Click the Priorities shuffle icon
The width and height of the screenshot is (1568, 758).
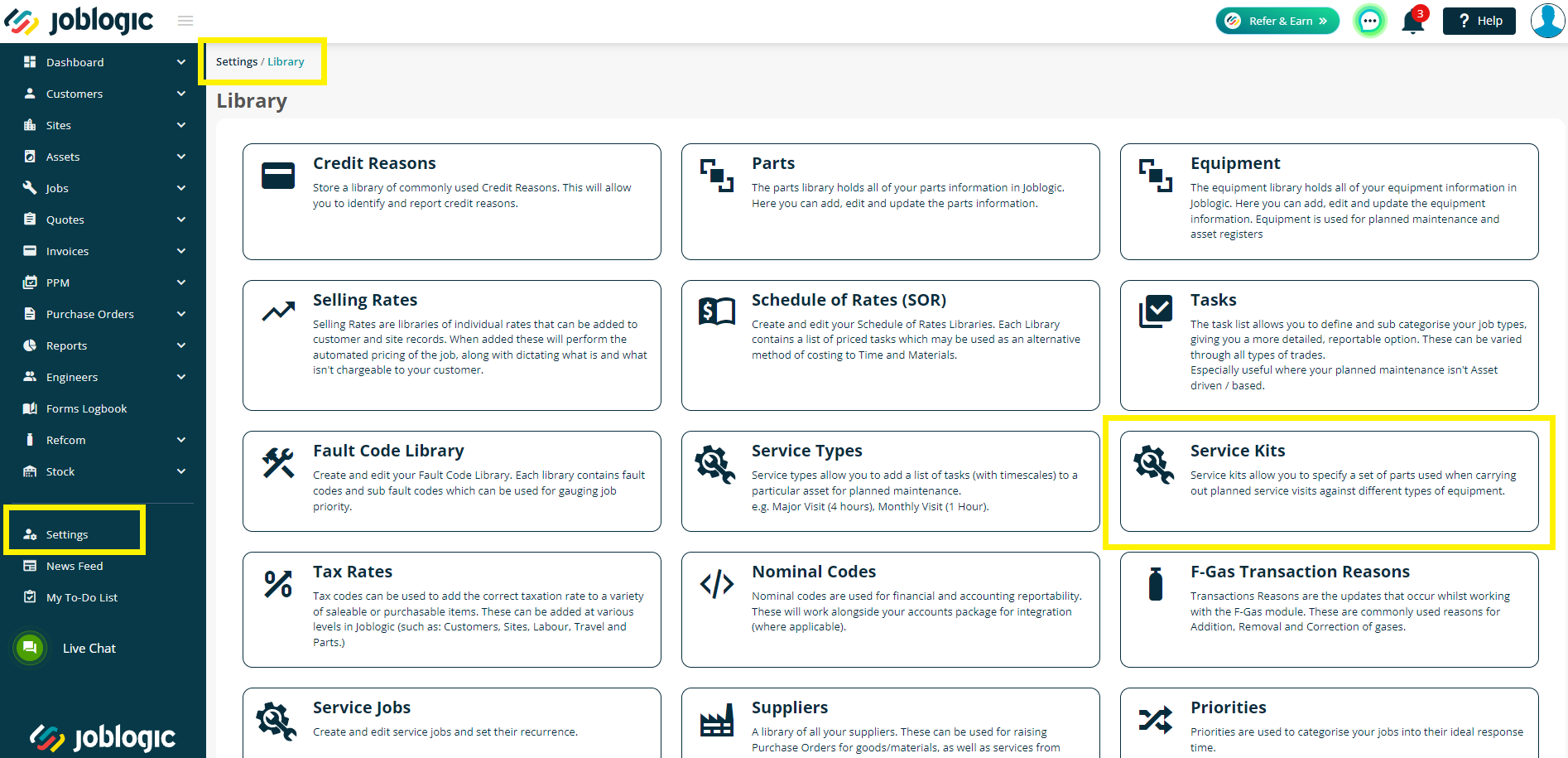click(x=1156, y=720)
